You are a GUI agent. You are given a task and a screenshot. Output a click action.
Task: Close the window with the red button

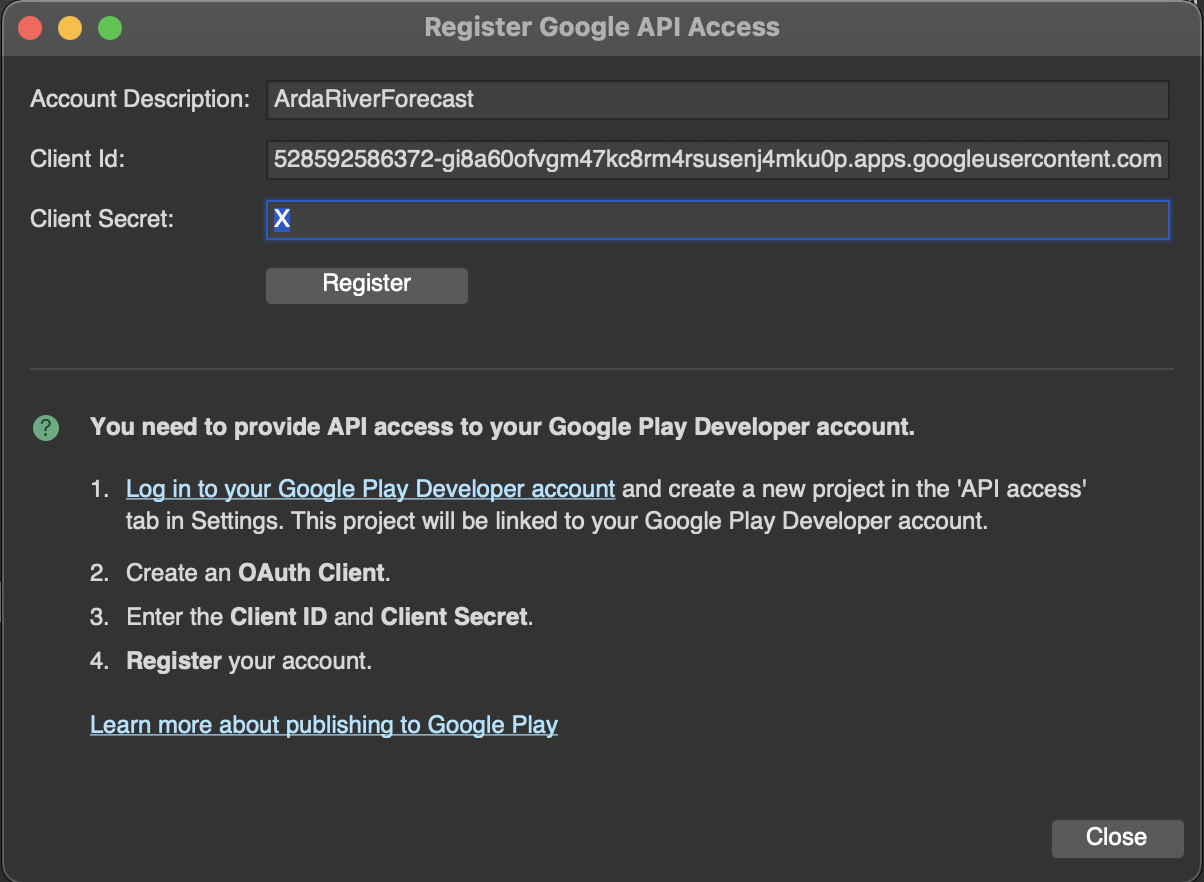(30, 28)
